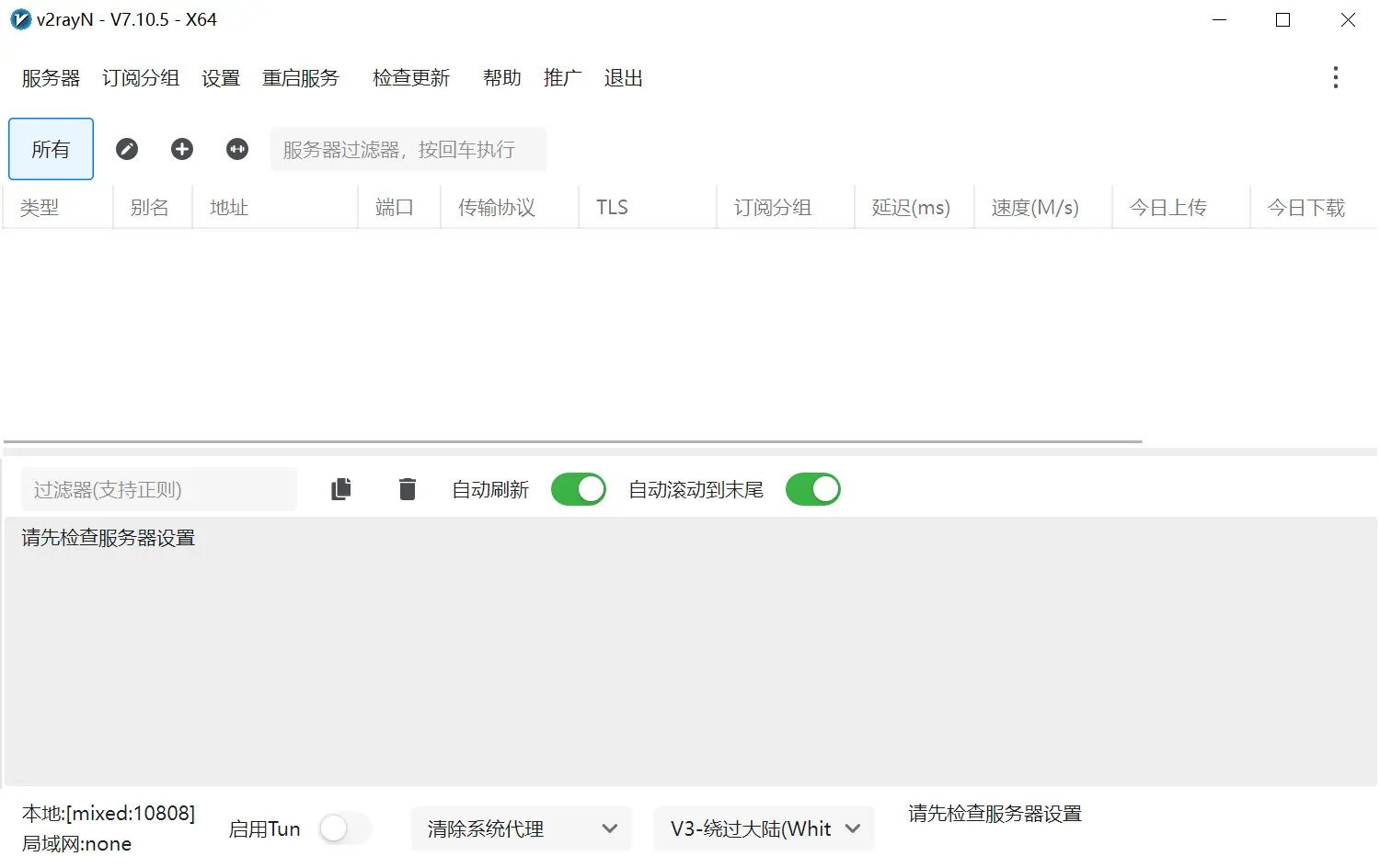
Task: Sort by the 地址 column header
Action: [x=275, y=208]
